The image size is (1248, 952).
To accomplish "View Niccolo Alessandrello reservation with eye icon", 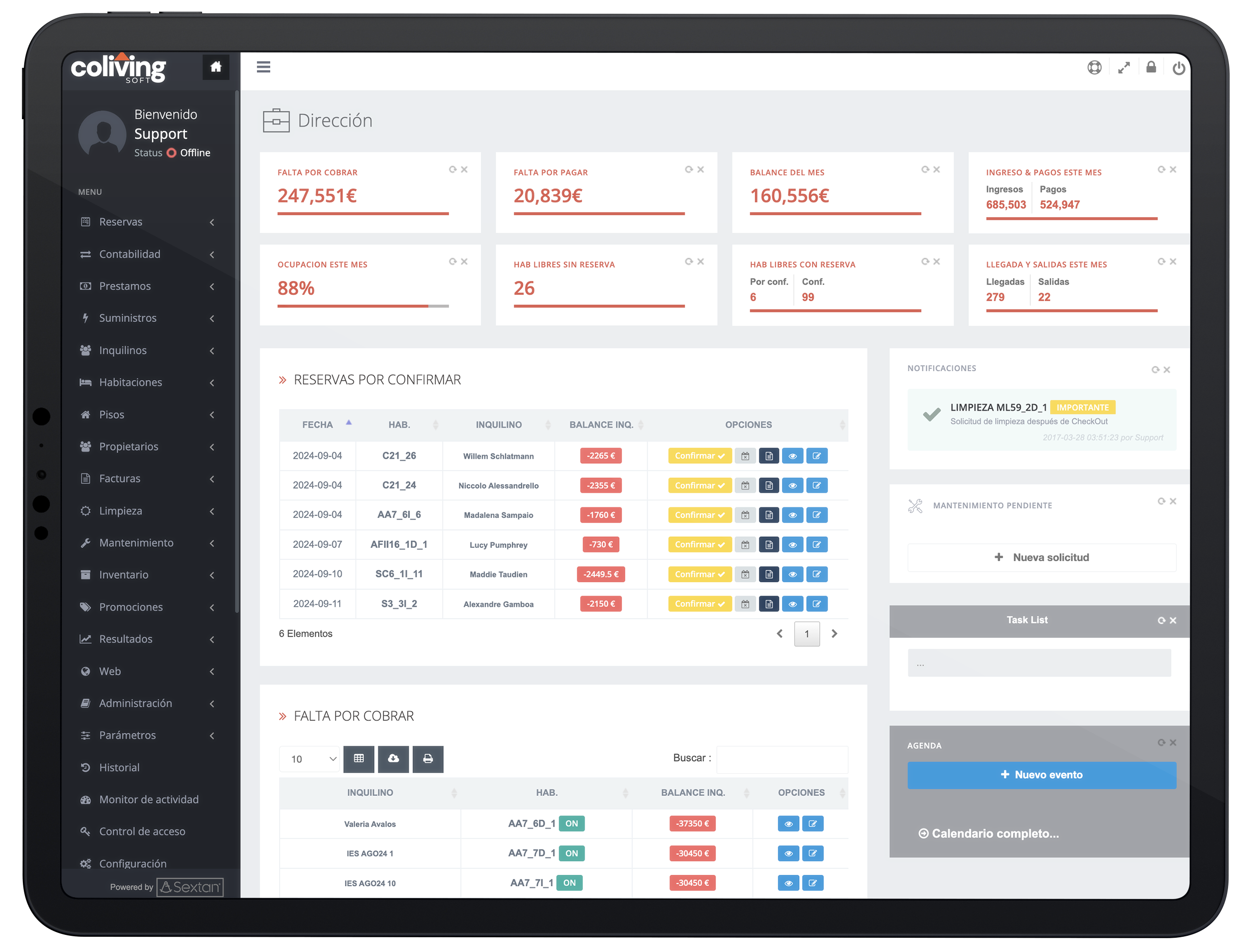I will (x=792, y=485).
